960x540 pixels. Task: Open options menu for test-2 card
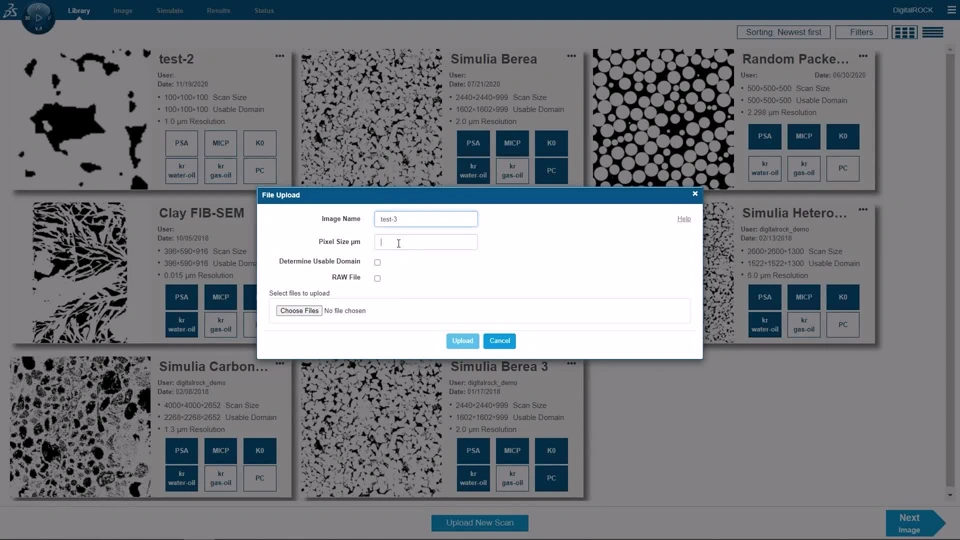[280, 56]
